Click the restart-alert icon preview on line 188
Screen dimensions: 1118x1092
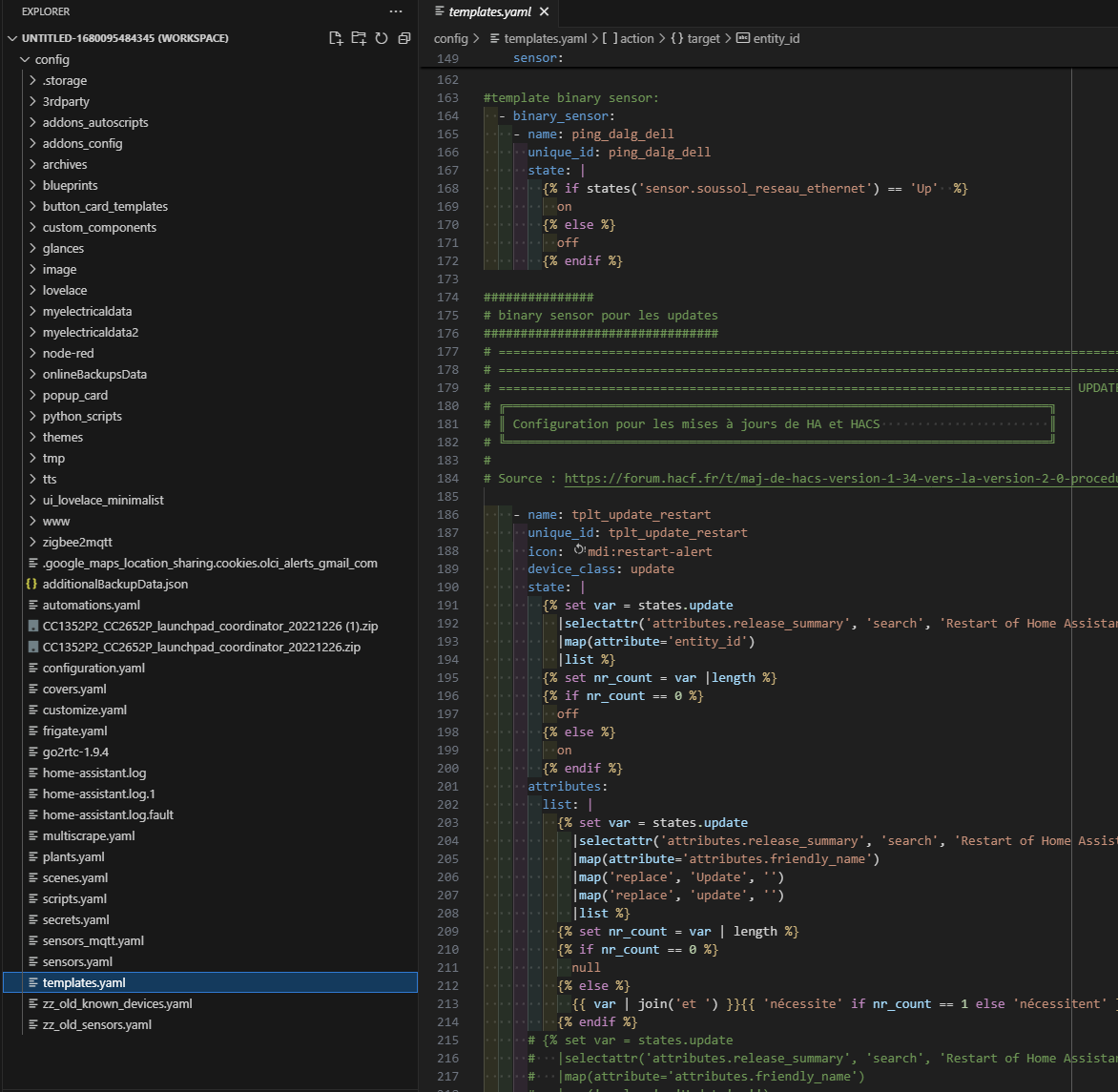[x=578, y=551]
